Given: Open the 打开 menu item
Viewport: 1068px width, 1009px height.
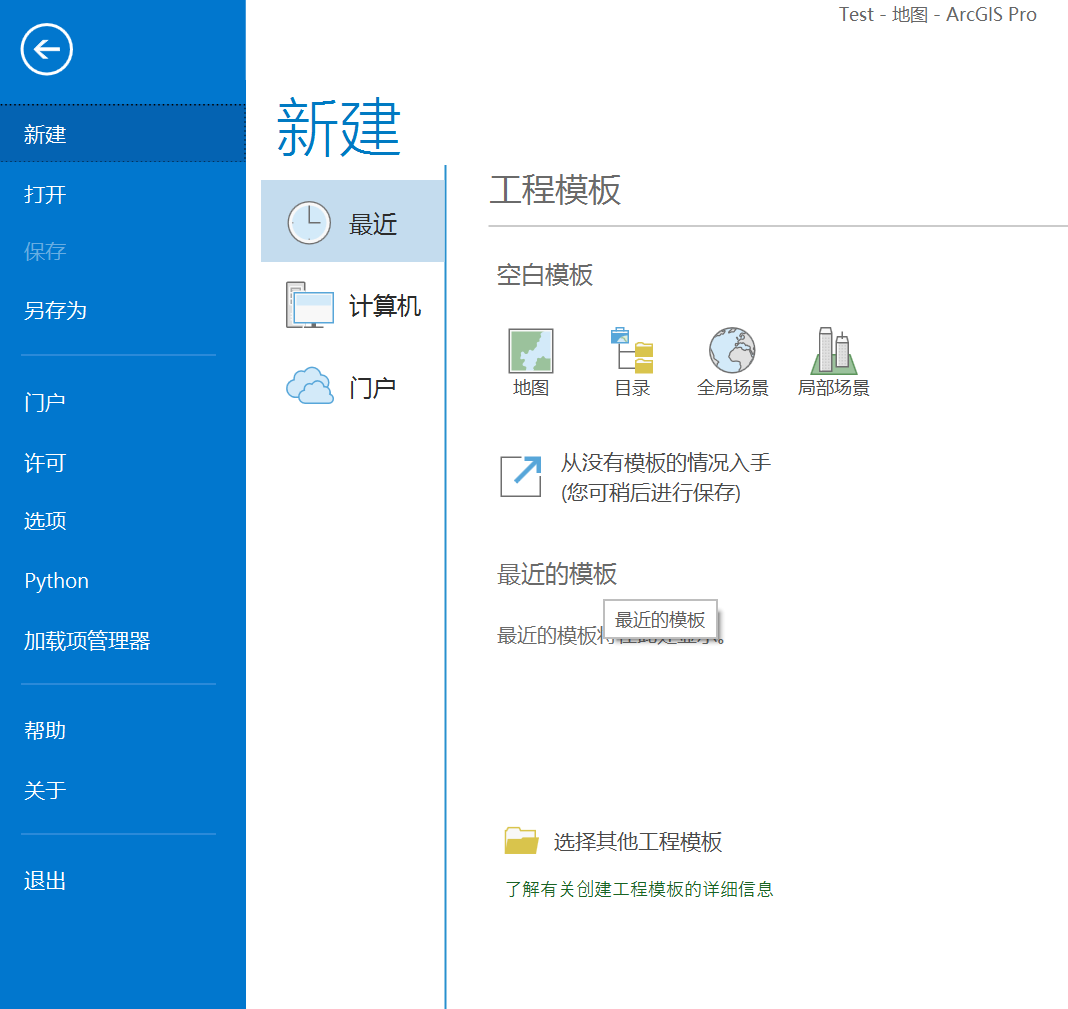Looking at the screenshot, I should tap(45, 194).
